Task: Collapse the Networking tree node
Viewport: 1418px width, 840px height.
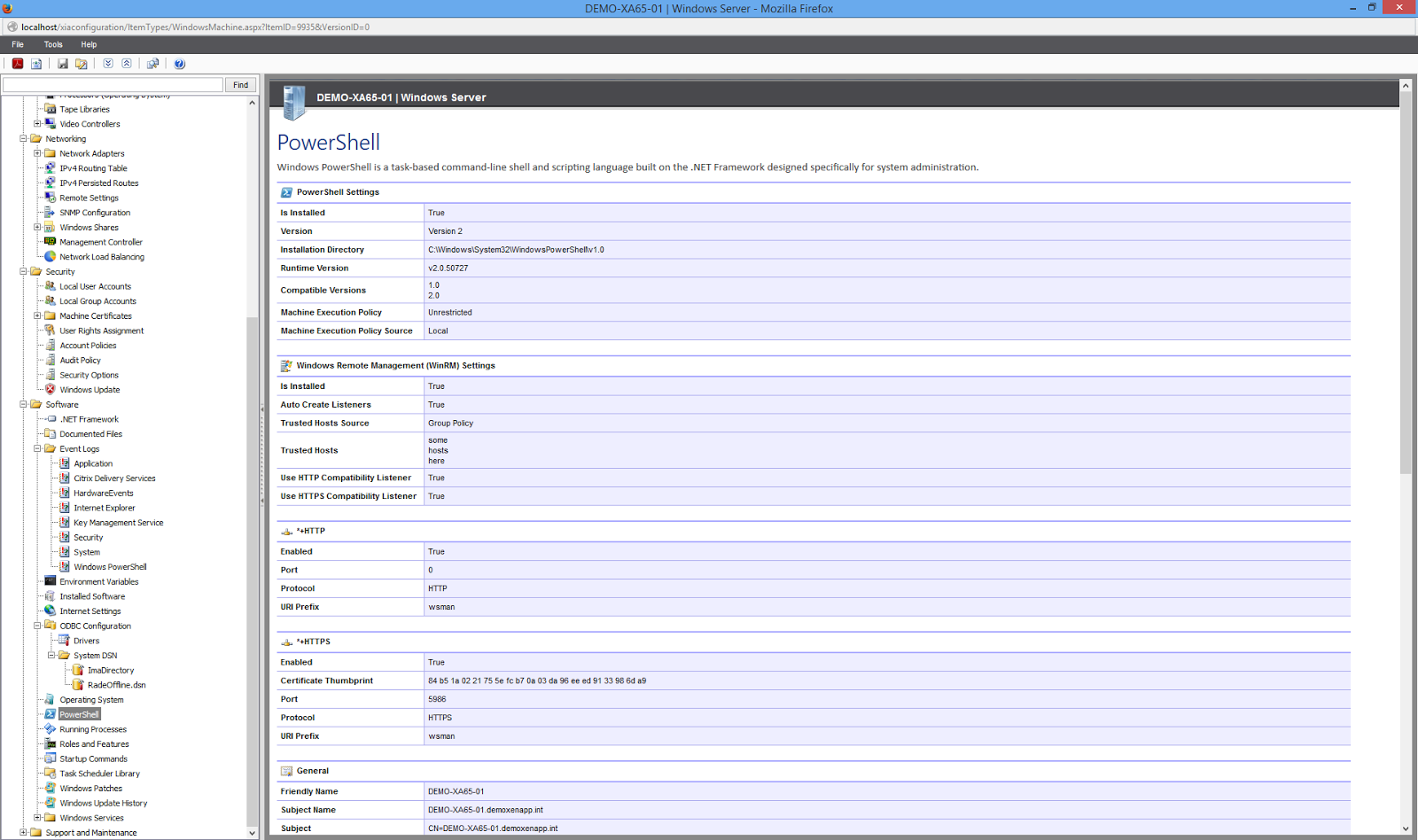Action: (24, 138)
